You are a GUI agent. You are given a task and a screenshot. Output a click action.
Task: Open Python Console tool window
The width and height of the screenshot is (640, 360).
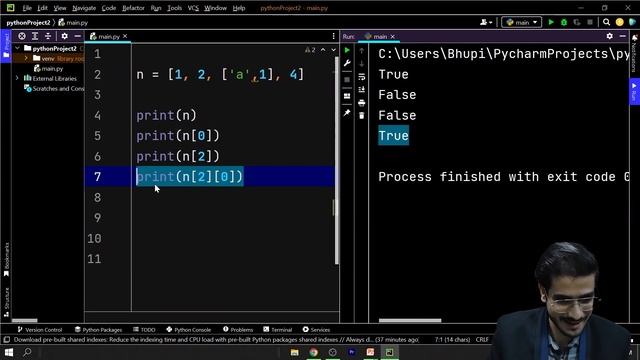tap(189, 329)
